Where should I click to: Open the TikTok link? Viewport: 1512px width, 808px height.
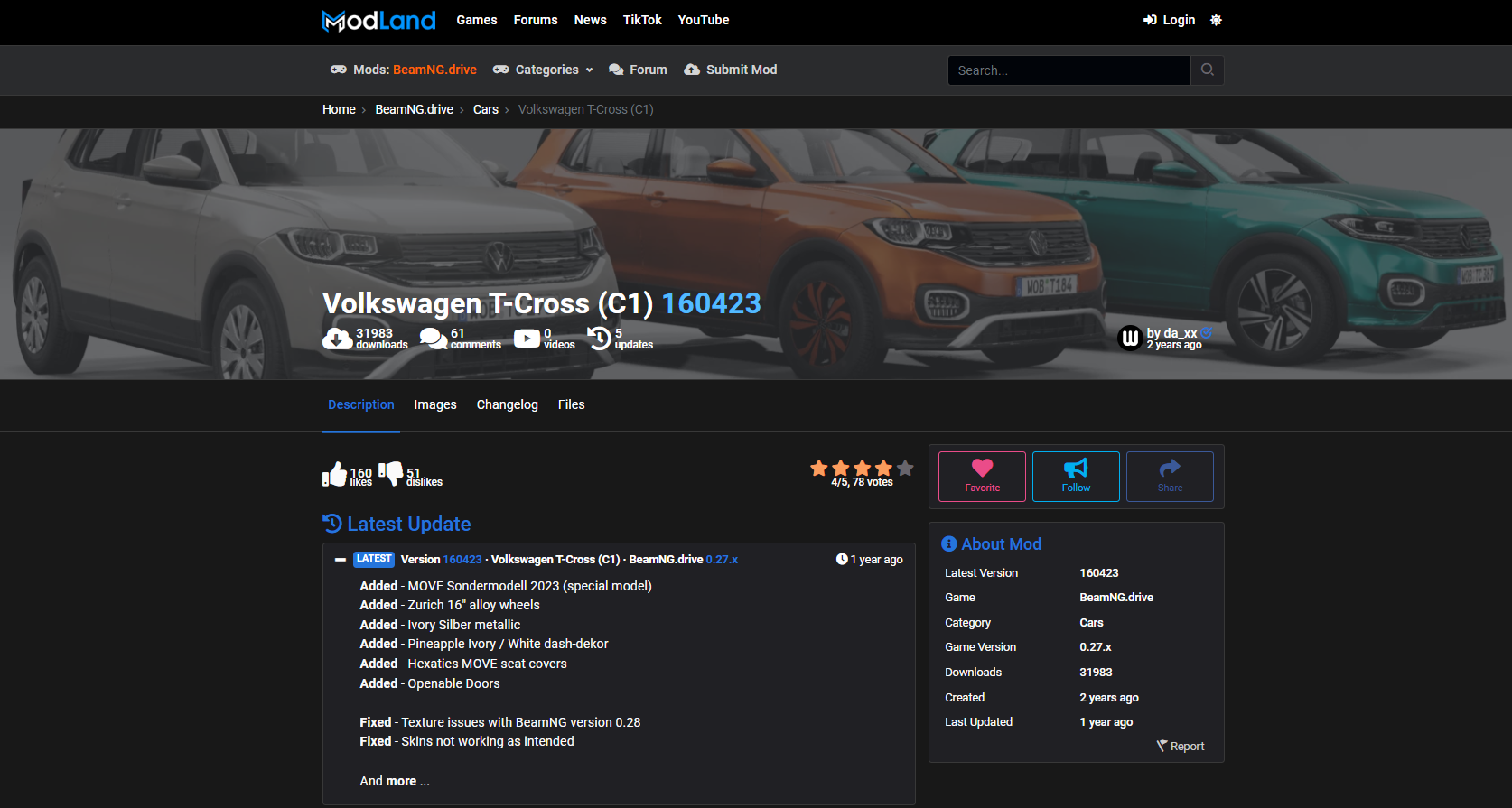tap(642, 20)
